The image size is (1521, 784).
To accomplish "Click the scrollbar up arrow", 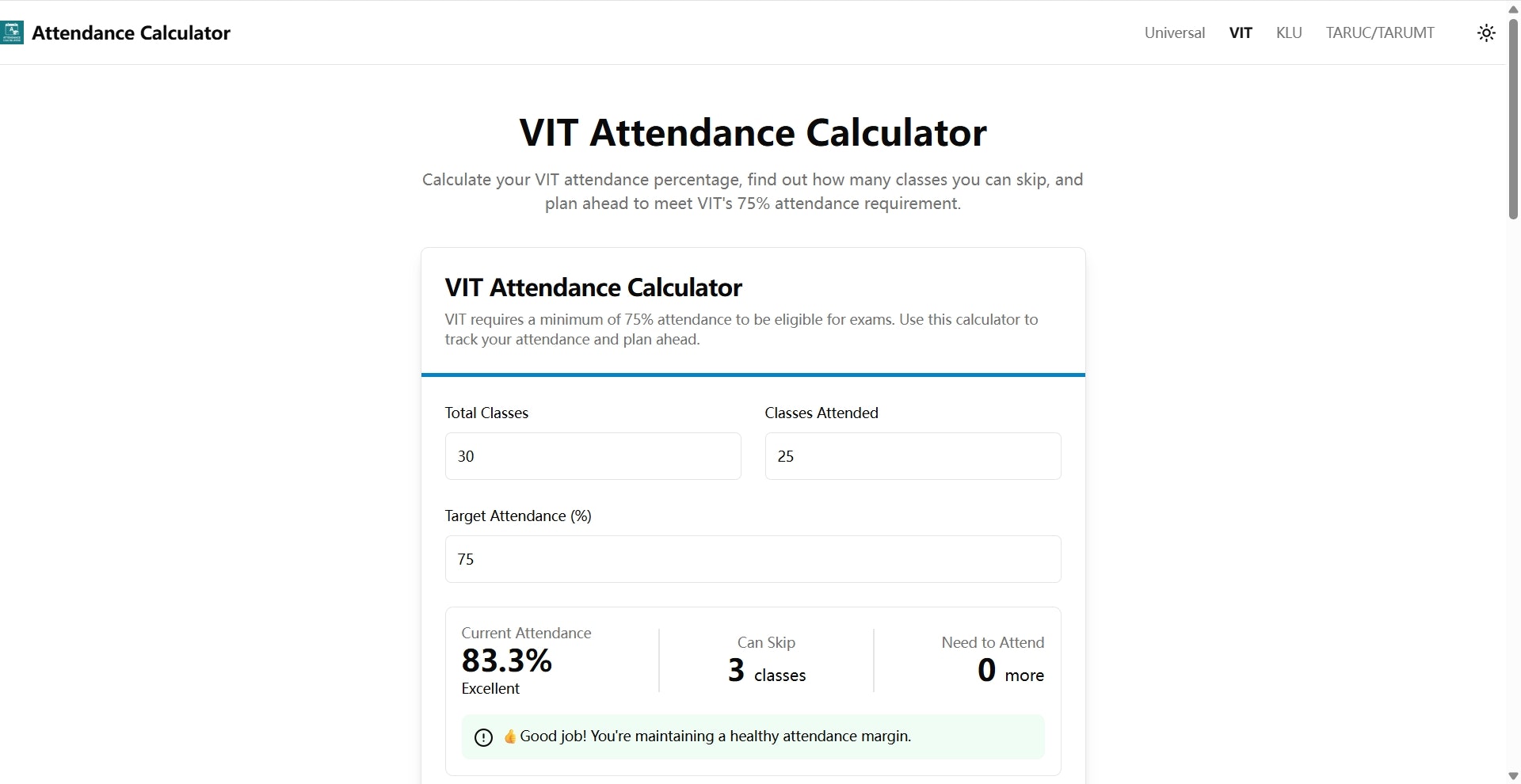I will click(1513, 9).
